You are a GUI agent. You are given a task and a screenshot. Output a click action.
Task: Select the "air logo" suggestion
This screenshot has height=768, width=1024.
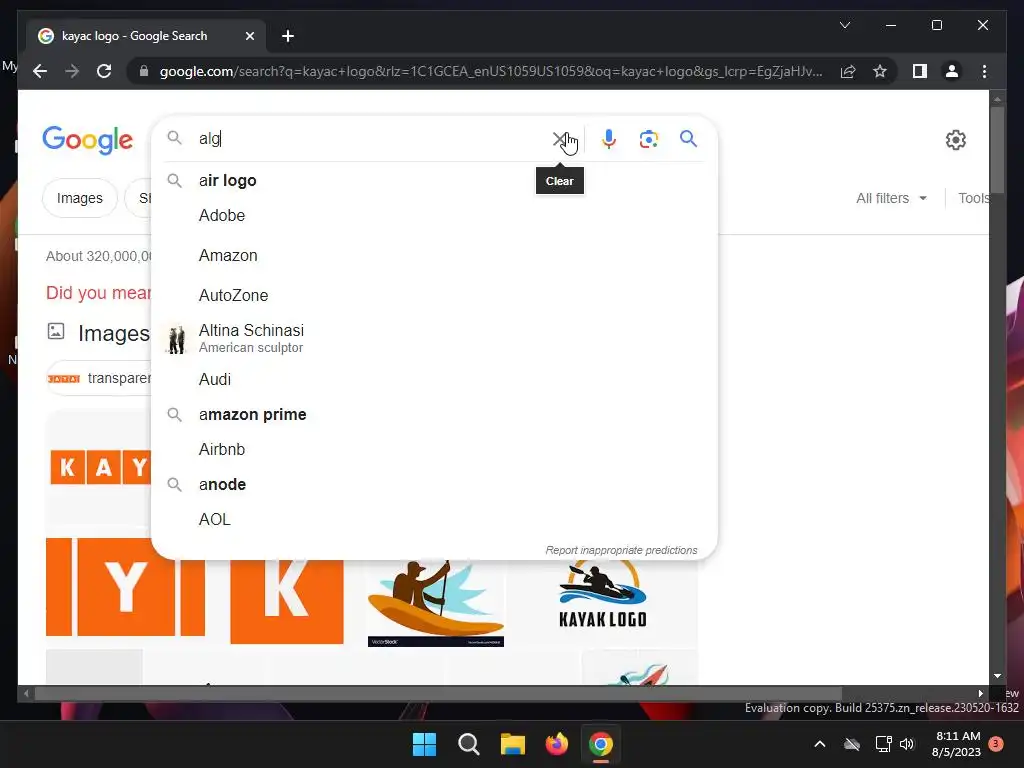click(434, 180)
